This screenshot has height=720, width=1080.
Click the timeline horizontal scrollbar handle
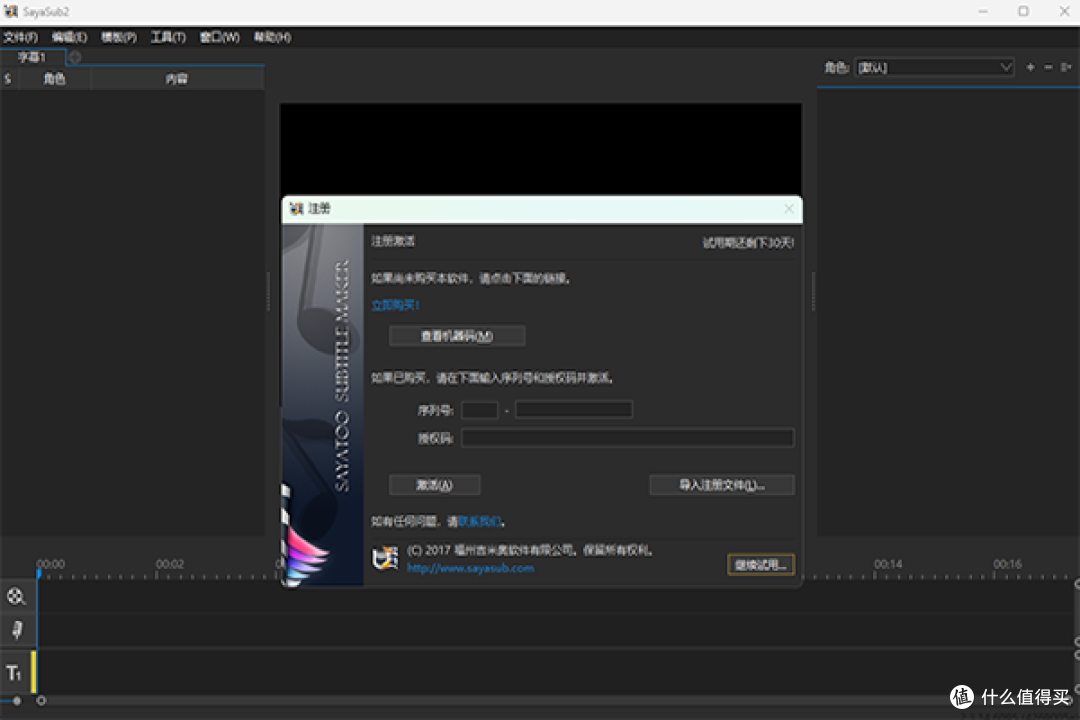pyautogui.click(x=41, y=701)
